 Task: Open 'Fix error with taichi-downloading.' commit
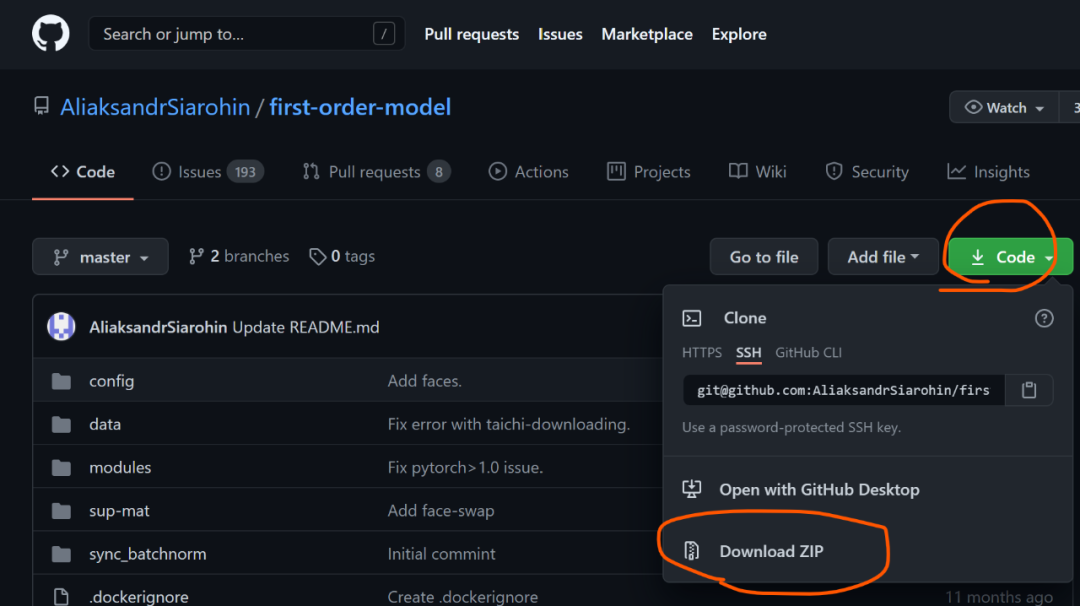[508, 424]
